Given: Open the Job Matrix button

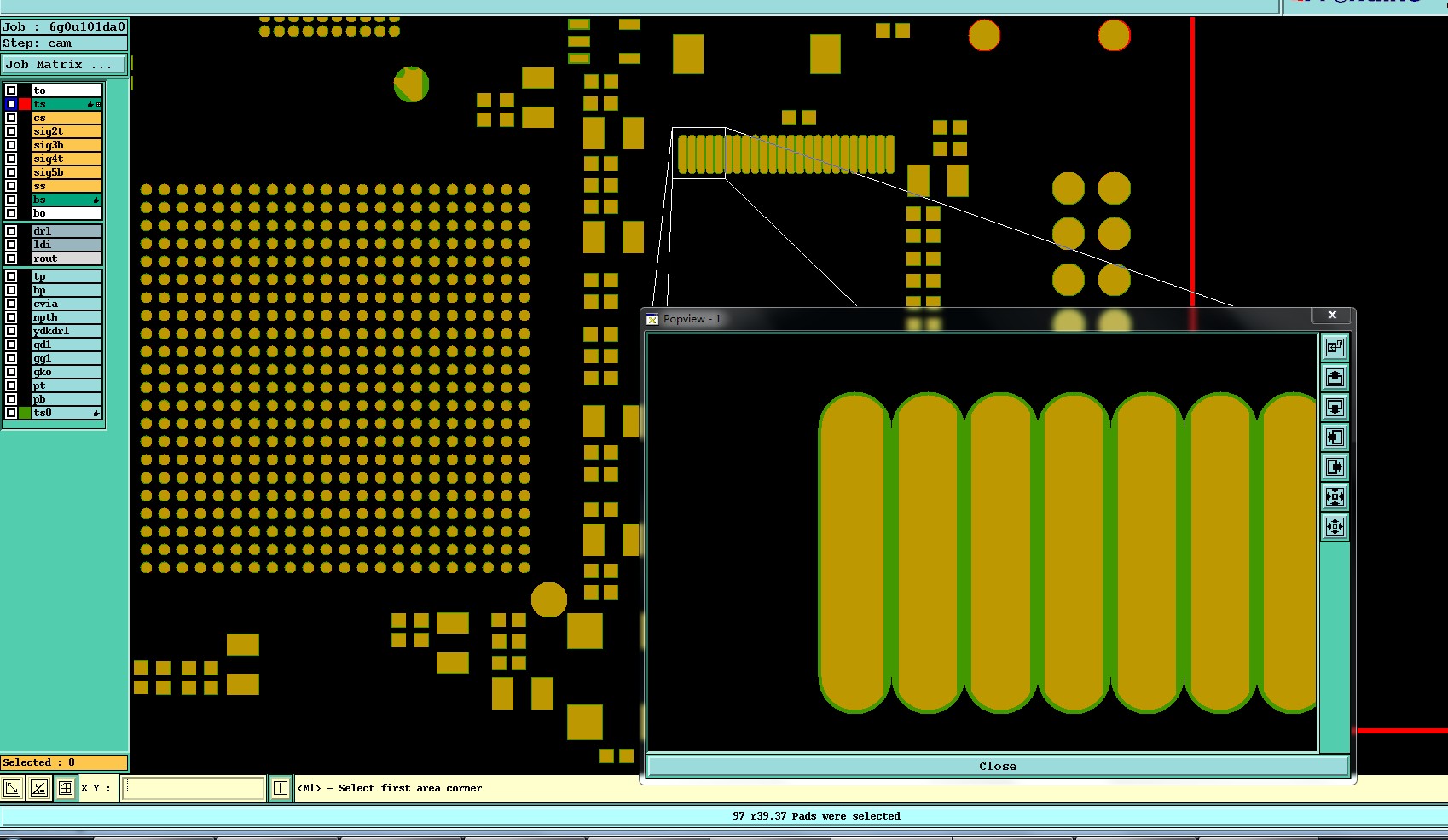Looking at the screenshot, I should (64, 64).
